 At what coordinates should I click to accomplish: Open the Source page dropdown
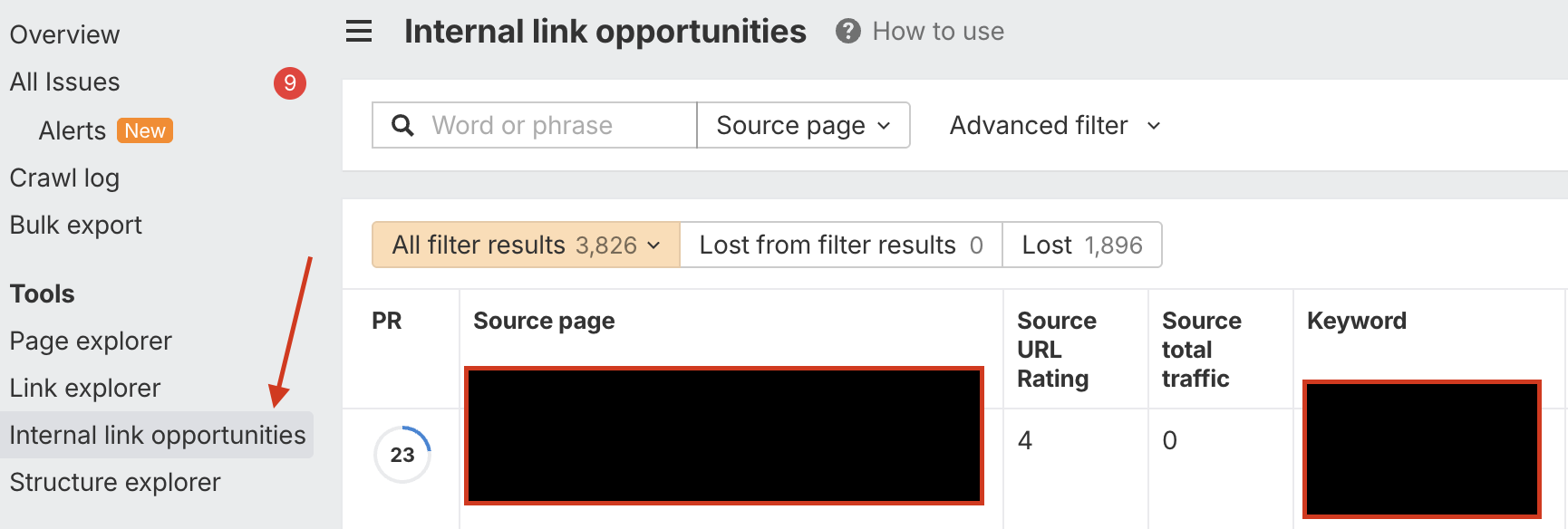803,125
